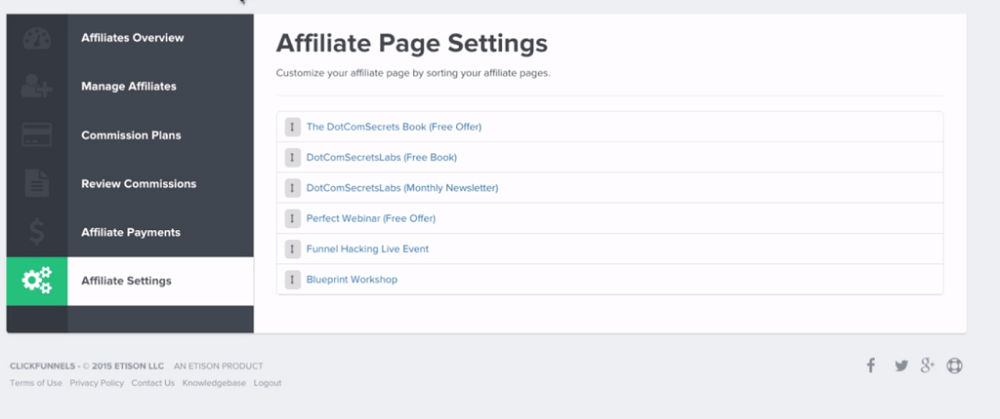1000x419 pixels.
Task: Click the Review Commissions document icon
Action: tap(37, 183)
